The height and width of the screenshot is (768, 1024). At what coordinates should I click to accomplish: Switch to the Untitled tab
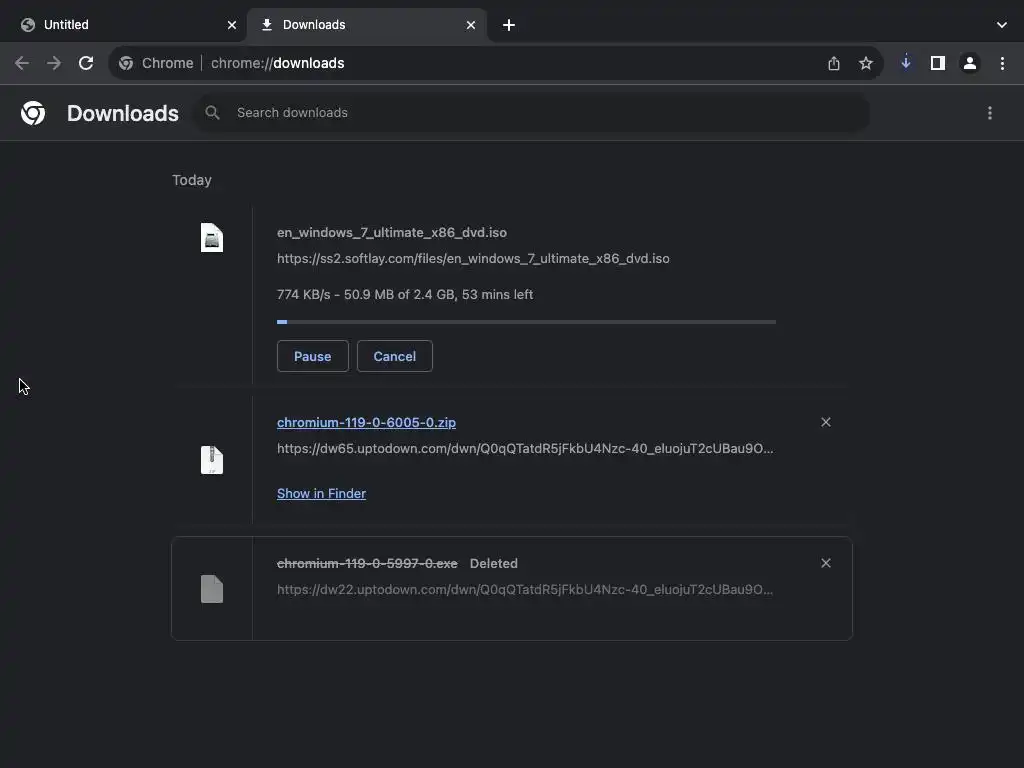coord(120,25)
